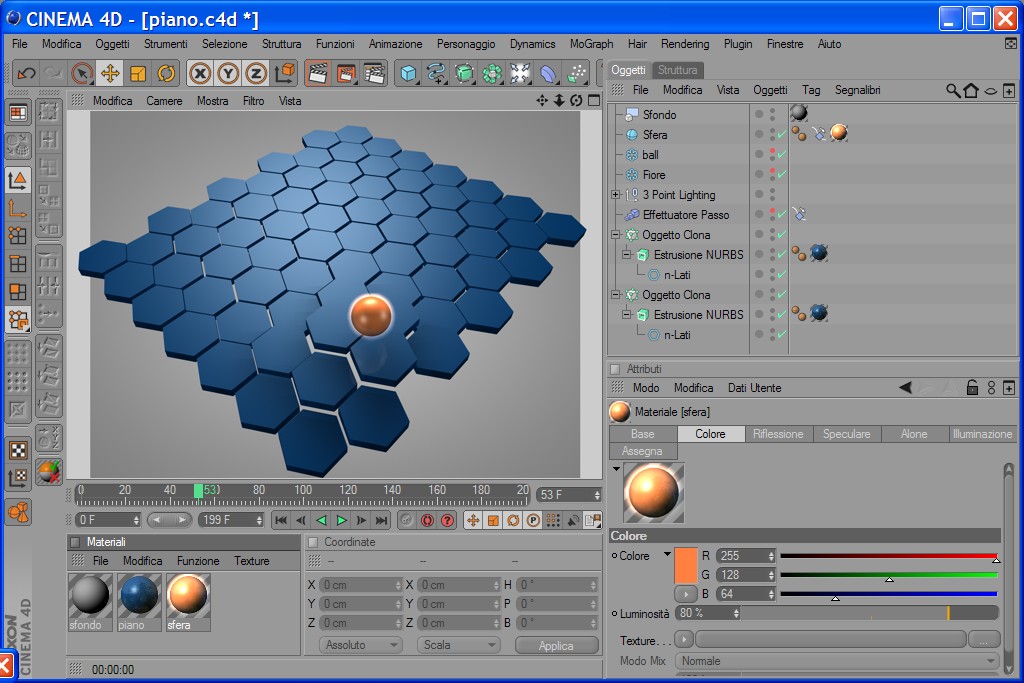
Task: Open the MoGraph menu
Action: click(591, 44)
